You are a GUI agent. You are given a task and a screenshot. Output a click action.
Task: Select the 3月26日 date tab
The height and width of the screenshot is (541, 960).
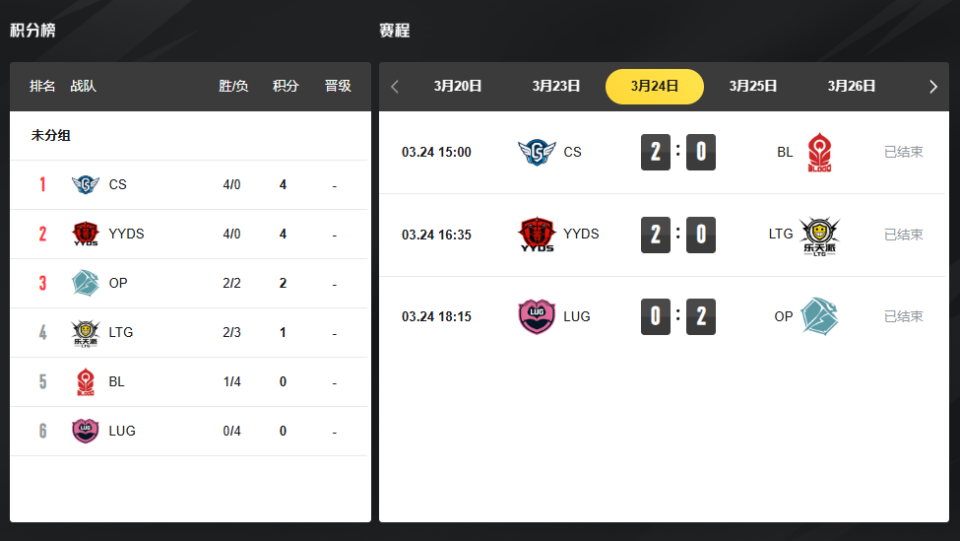pos(851,87)
